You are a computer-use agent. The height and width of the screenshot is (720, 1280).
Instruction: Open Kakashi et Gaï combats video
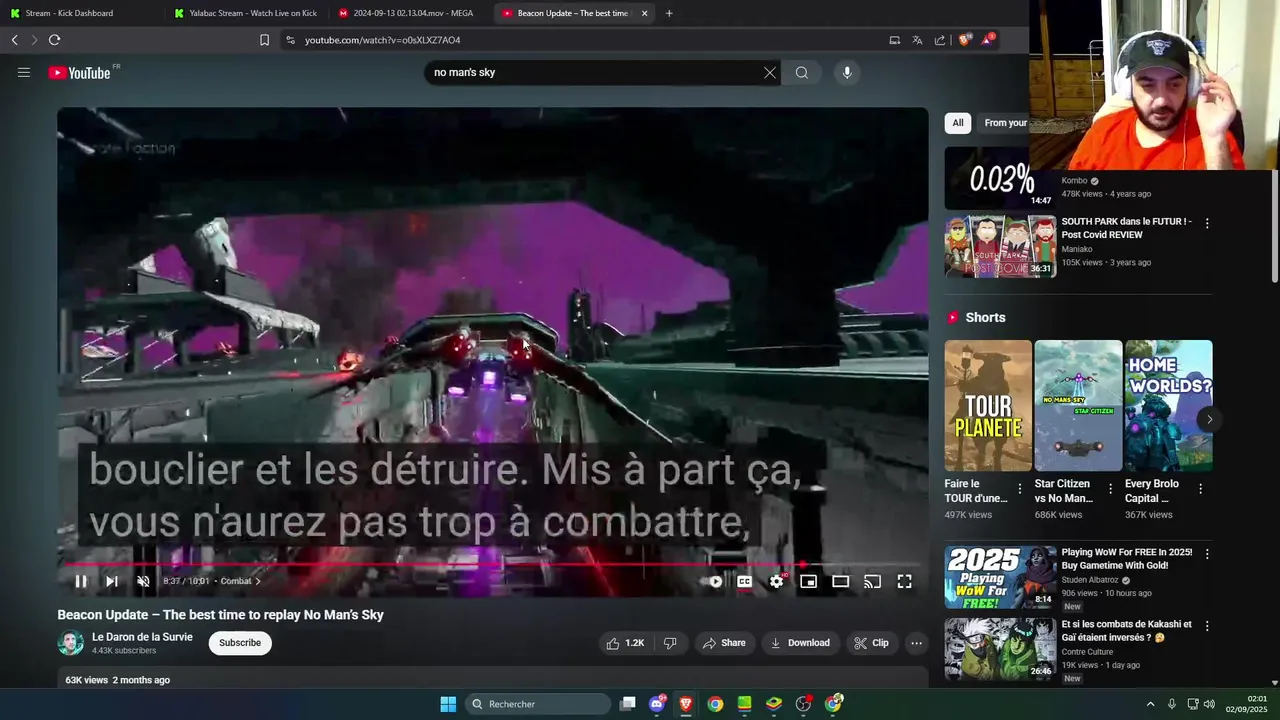(1000, 649)
